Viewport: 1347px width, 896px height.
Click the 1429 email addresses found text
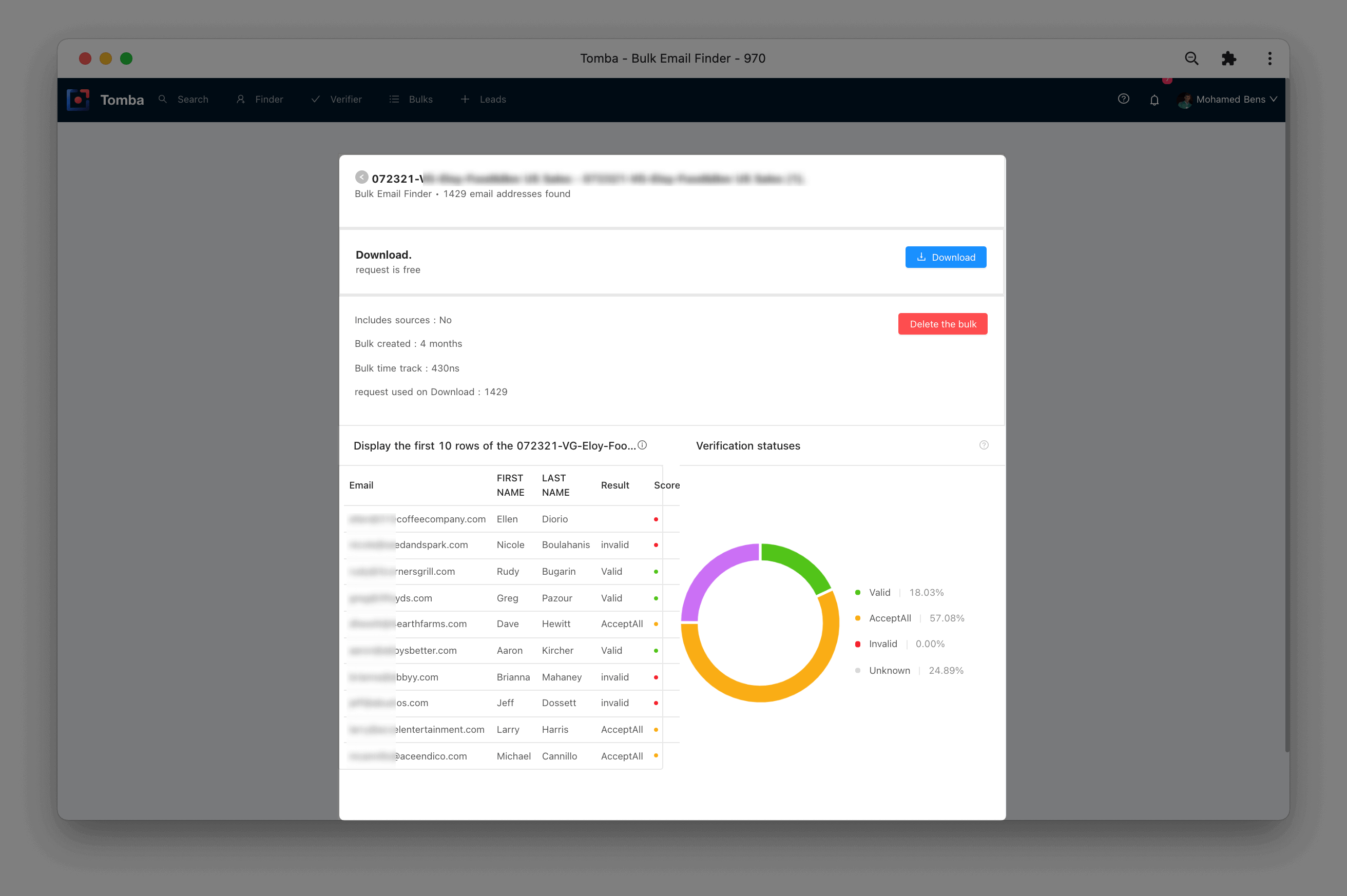click(x=506, y=193)
